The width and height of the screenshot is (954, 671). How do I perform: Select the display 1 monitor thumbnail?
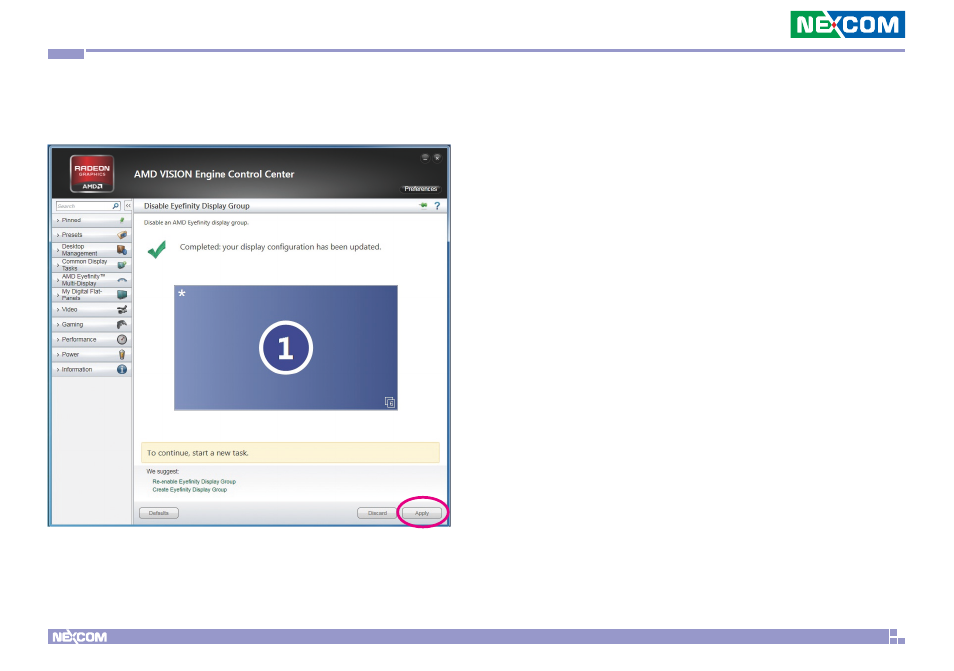[x=286, y=348]
